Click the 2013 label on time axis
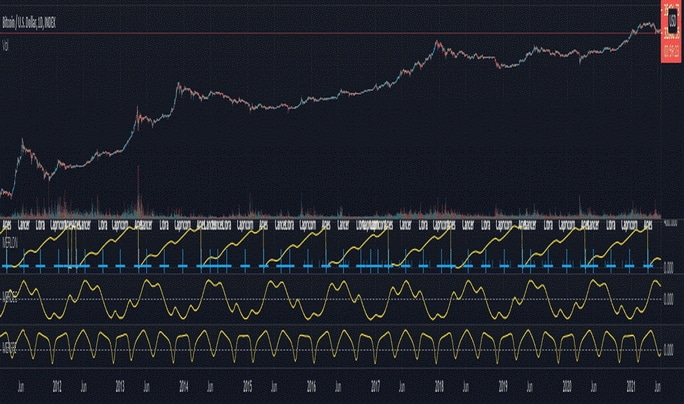 click(120, 387)
